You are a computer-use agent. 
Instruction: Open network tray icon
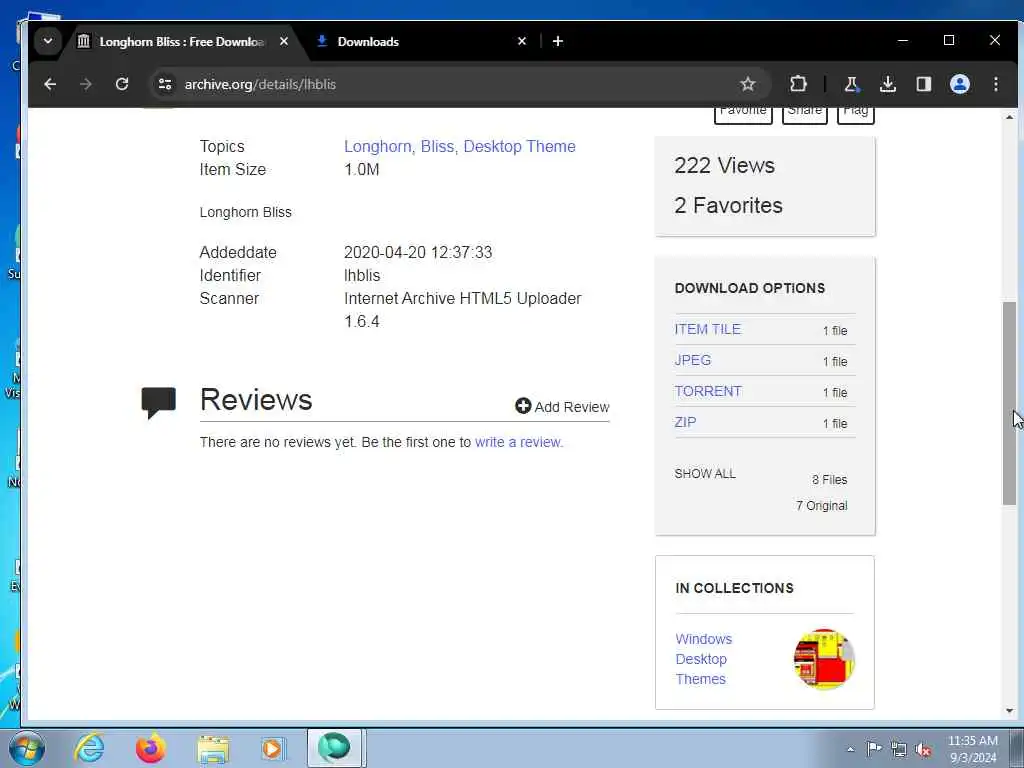[x=899, y=749]
